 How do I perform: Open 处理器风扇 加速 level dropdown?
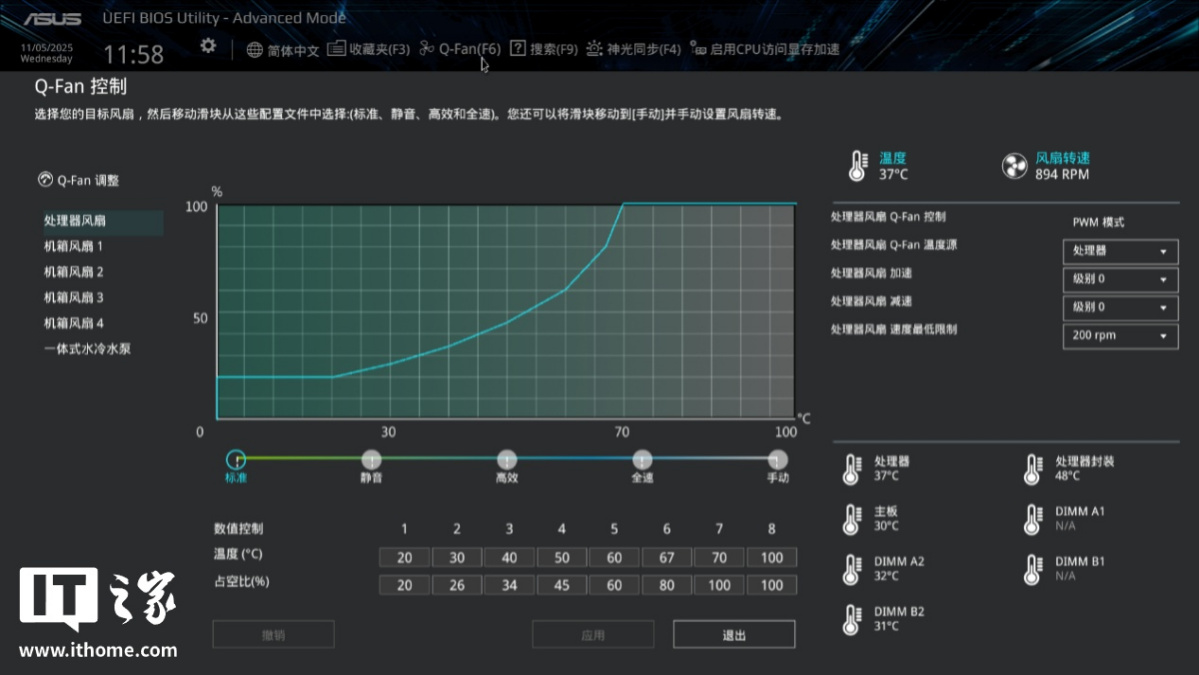(x=1119, y=279)
